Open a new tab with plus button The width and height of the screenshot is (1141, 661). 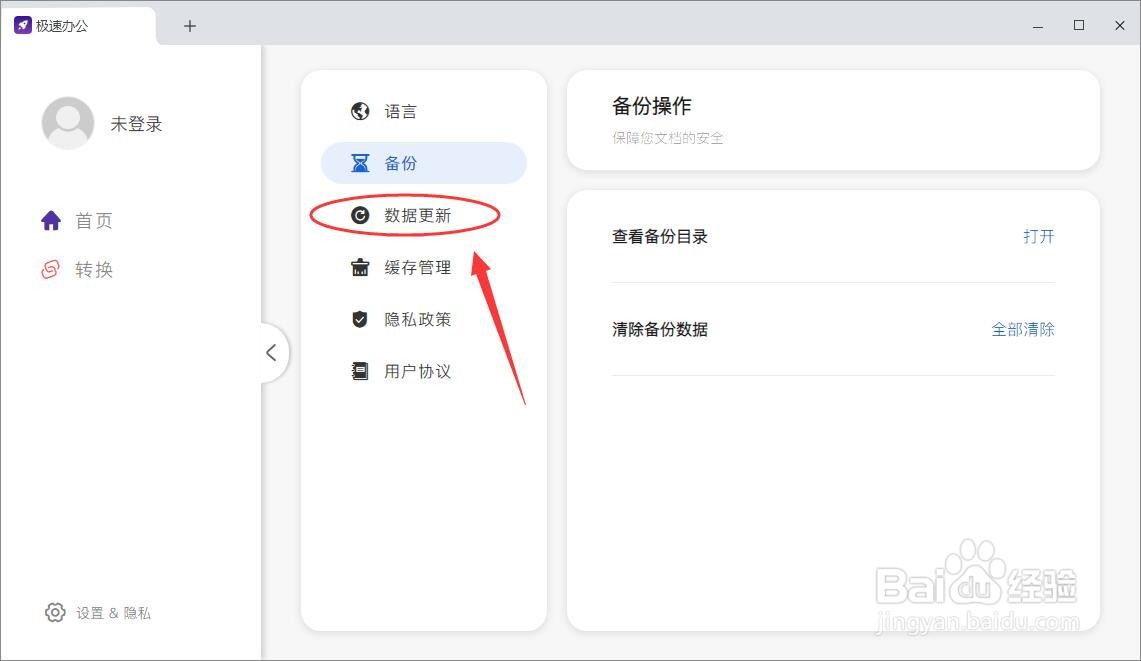(x=190, y=26)
